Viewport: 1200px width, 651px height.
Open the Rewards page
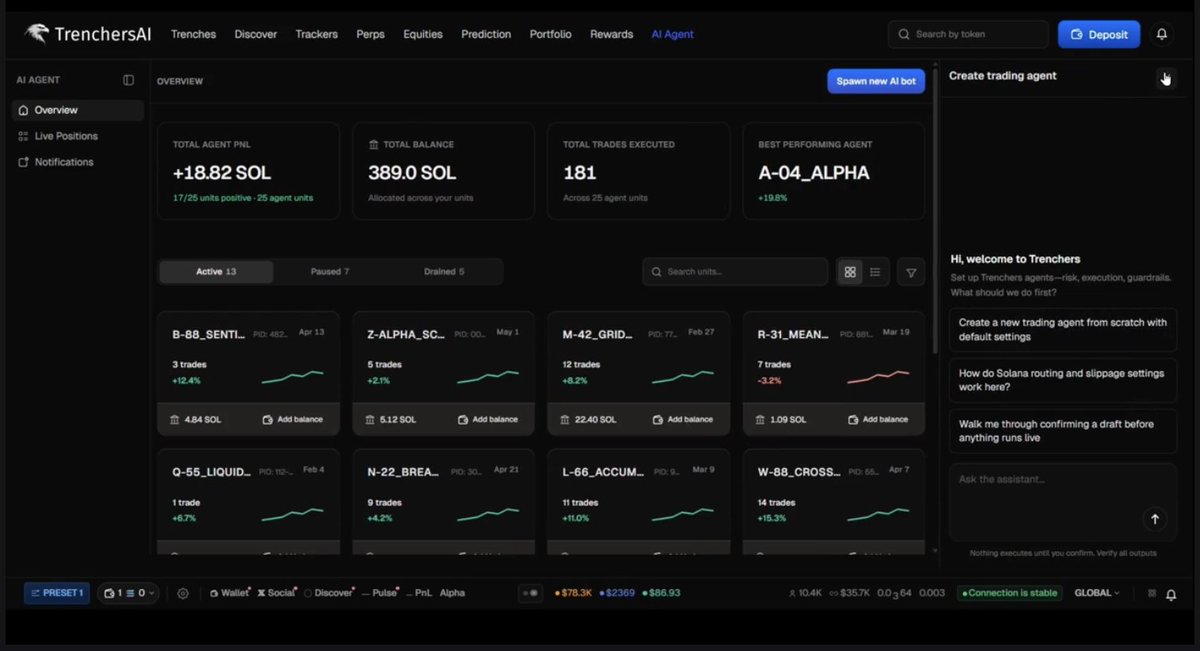click(611, 34)
